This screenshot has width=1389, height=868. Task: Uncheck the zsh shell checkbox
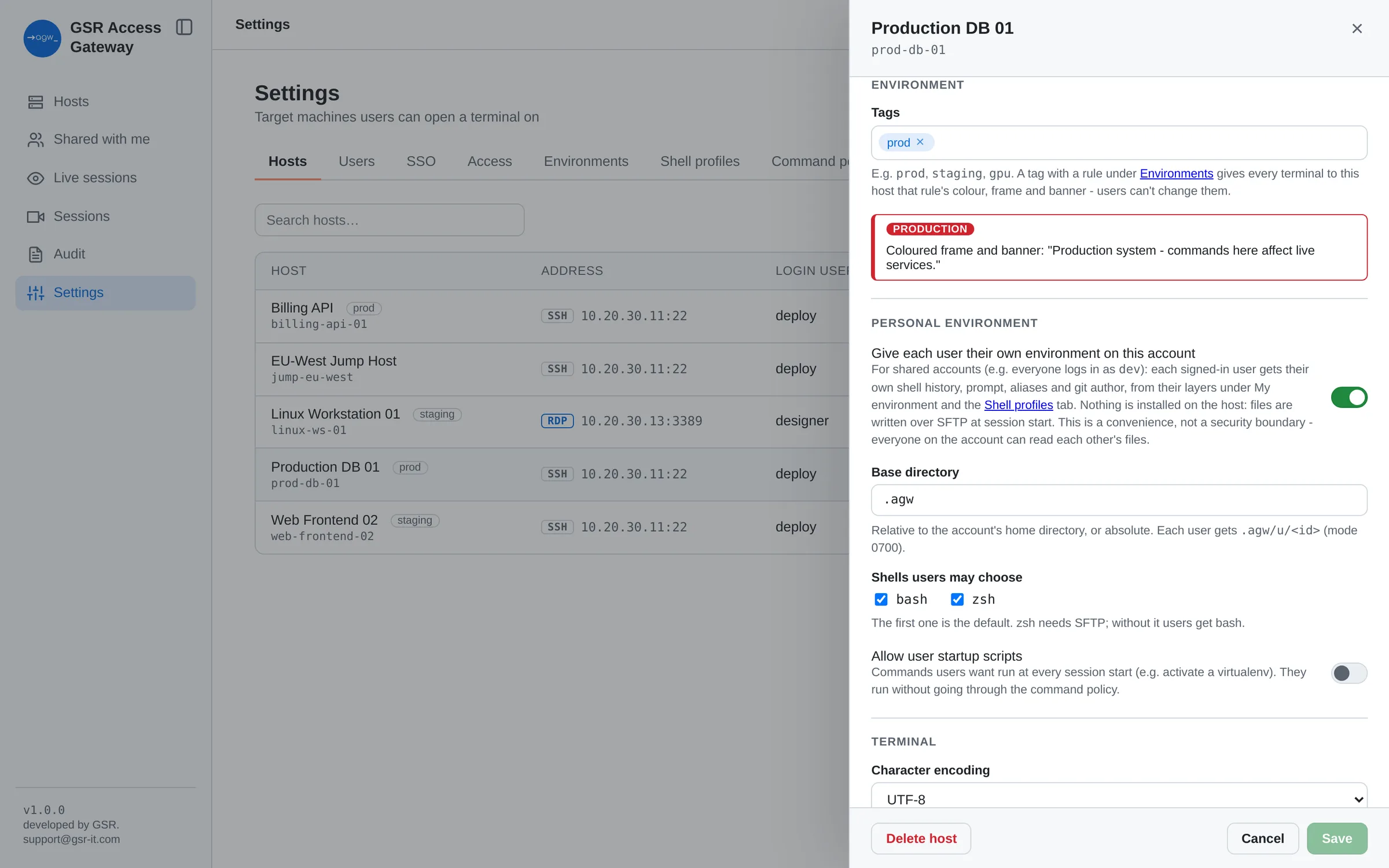point(957,599)
